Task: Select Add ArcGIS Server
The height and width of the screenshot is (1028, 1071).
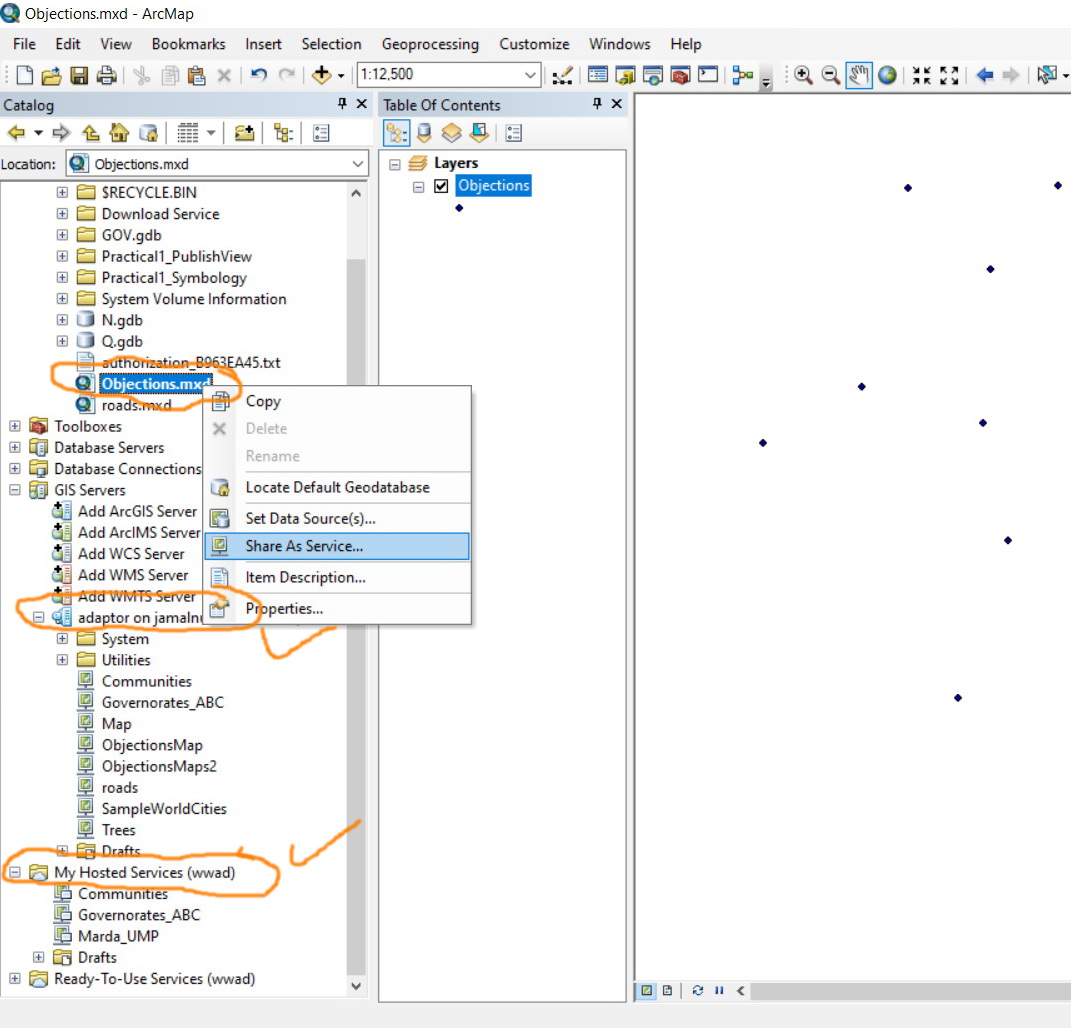Action: (137, 512)
